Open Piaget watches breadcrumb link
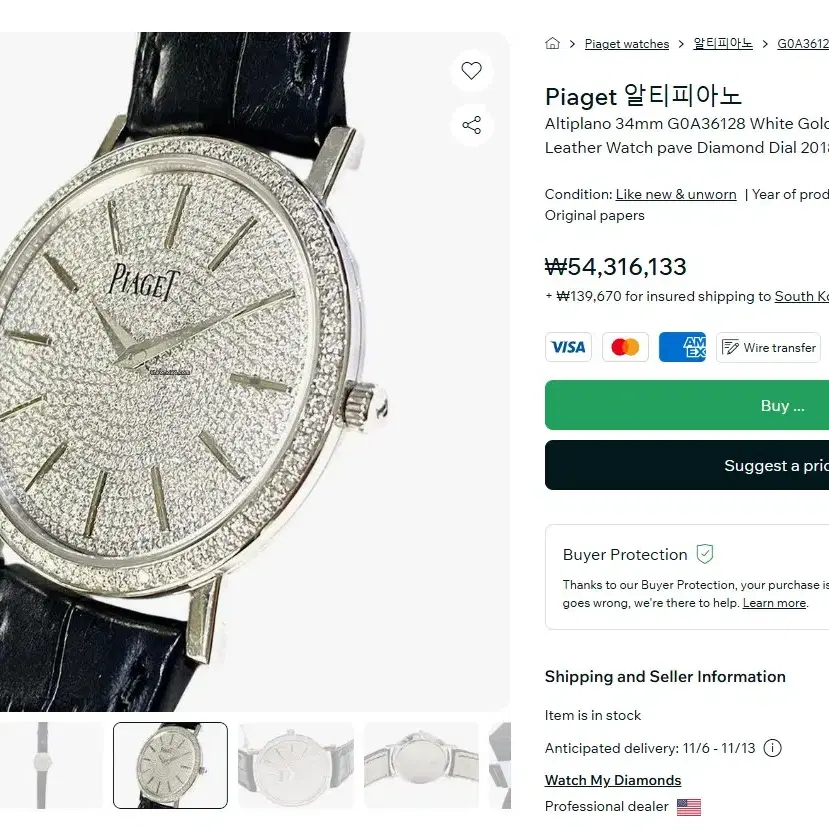The width and height of the screenshot is (829, 829). [x=627, y=44]
